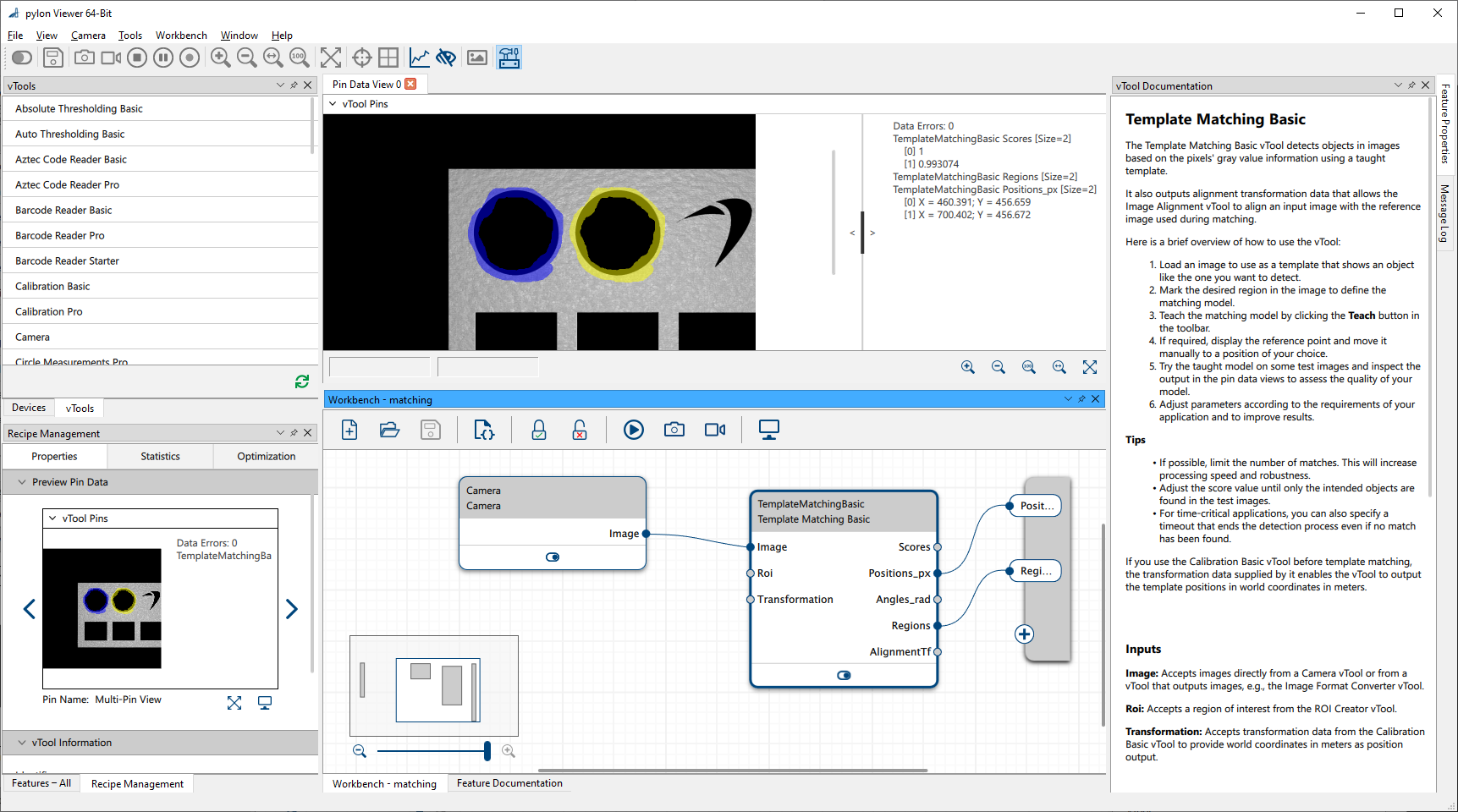Toggle the Template Matching Basic node switch

844,676
